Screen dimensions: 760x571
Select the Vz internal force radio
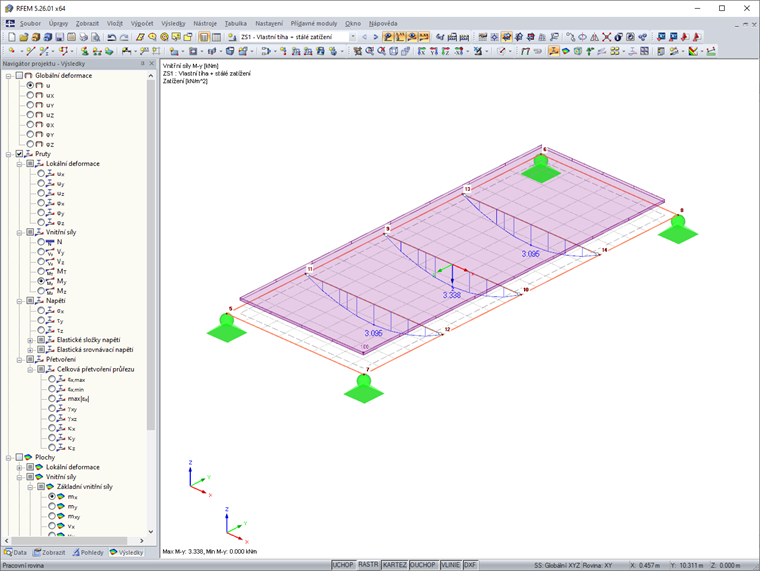41,261
